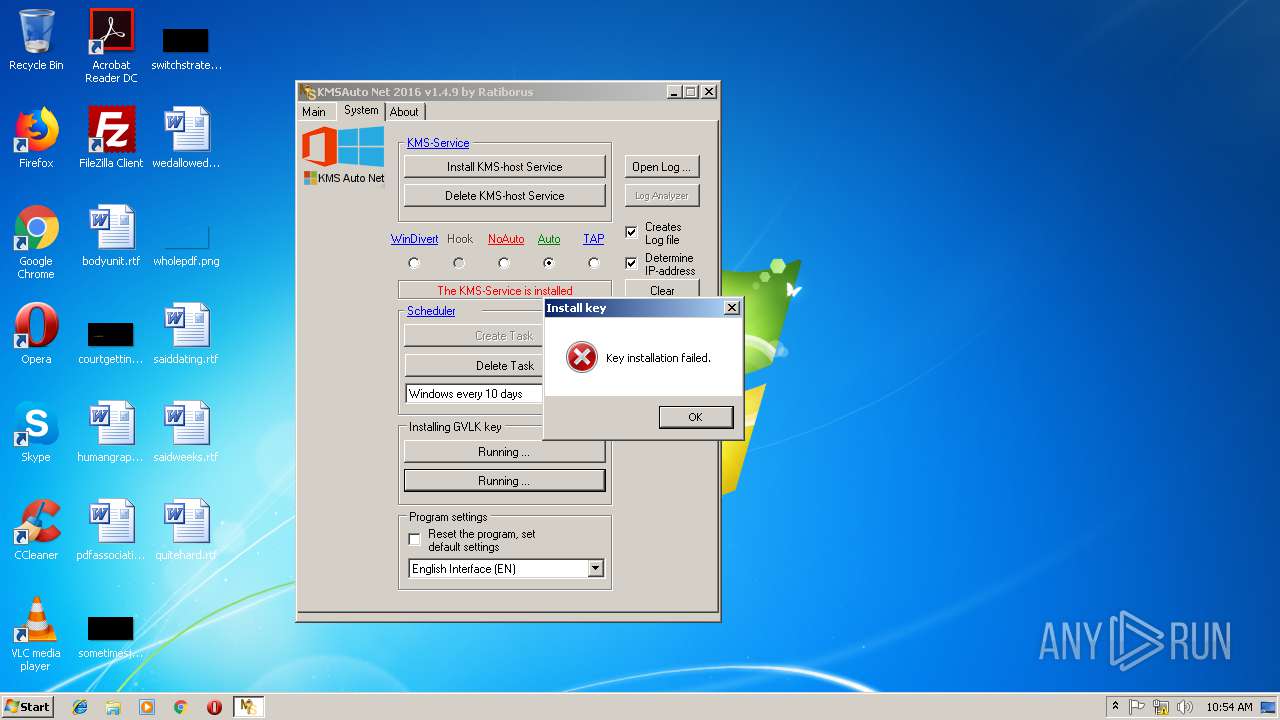The height and width of the screenshot is (720, 1280).
Task: Launch Acrobat Reader DC shortcut
Action: tap(111, 46)
